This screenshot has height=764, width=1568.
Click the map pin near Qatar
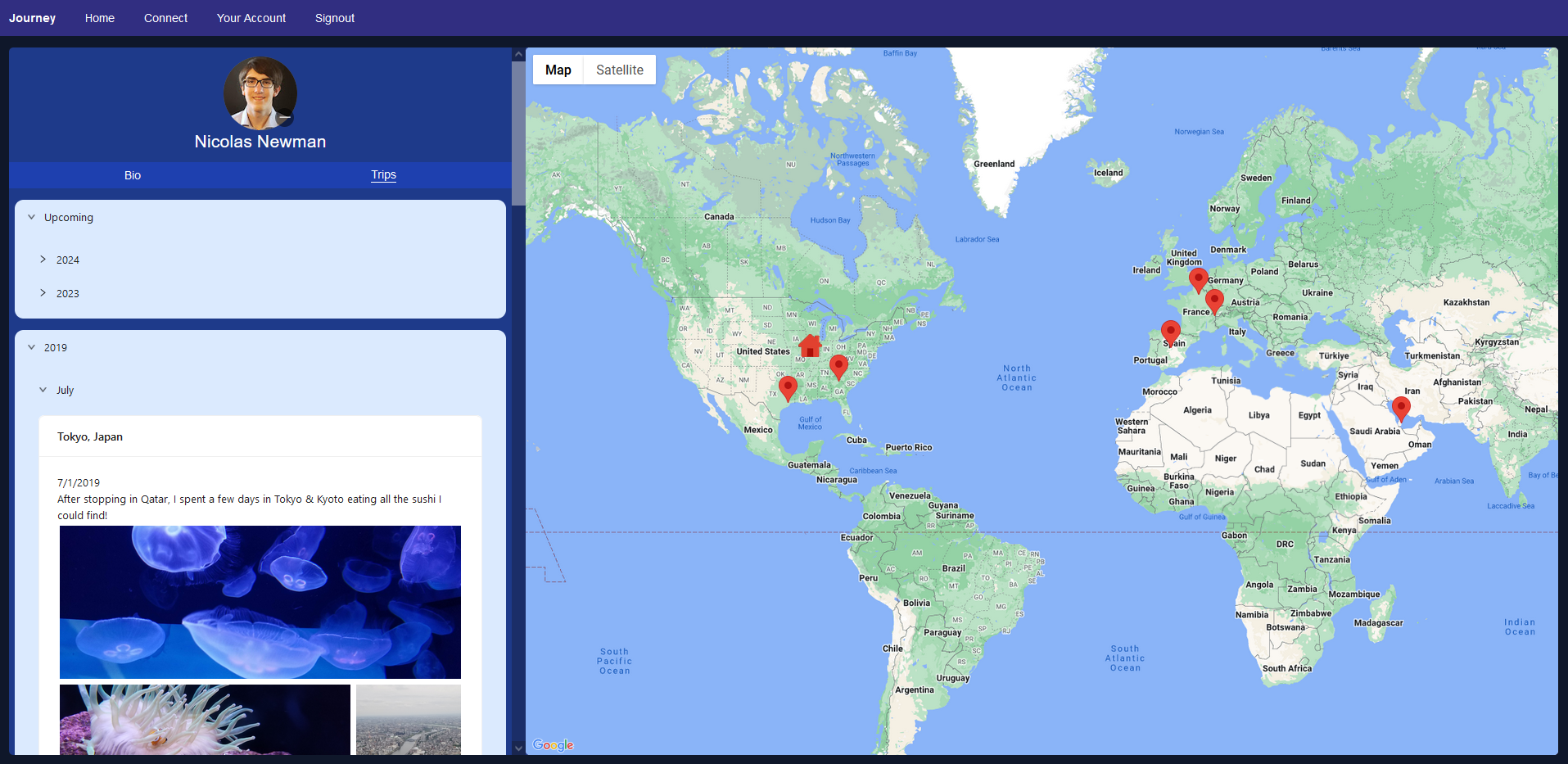coord(1401,409)
